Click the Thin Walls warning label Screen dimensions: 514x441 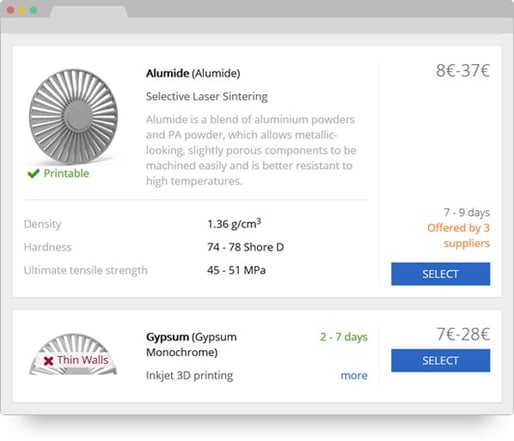pos(82,360)
